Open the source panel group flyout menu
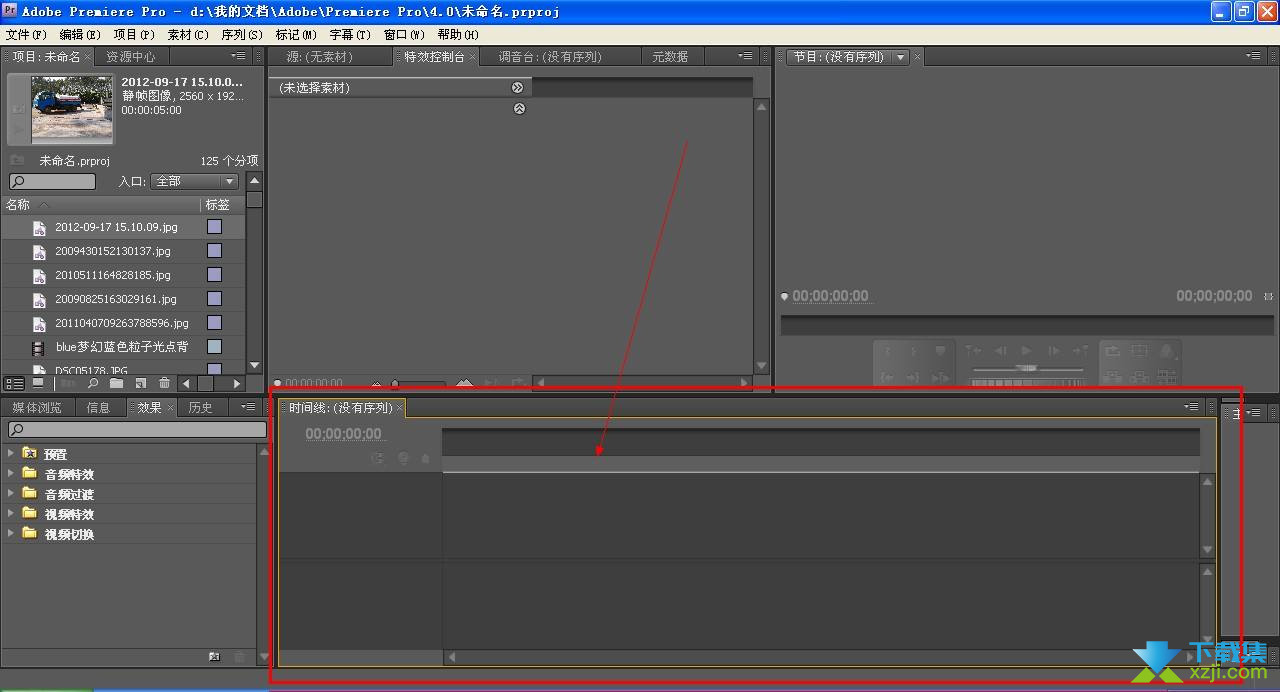The width and height of the screenshot is (1280, 692). tap(745, 57)
